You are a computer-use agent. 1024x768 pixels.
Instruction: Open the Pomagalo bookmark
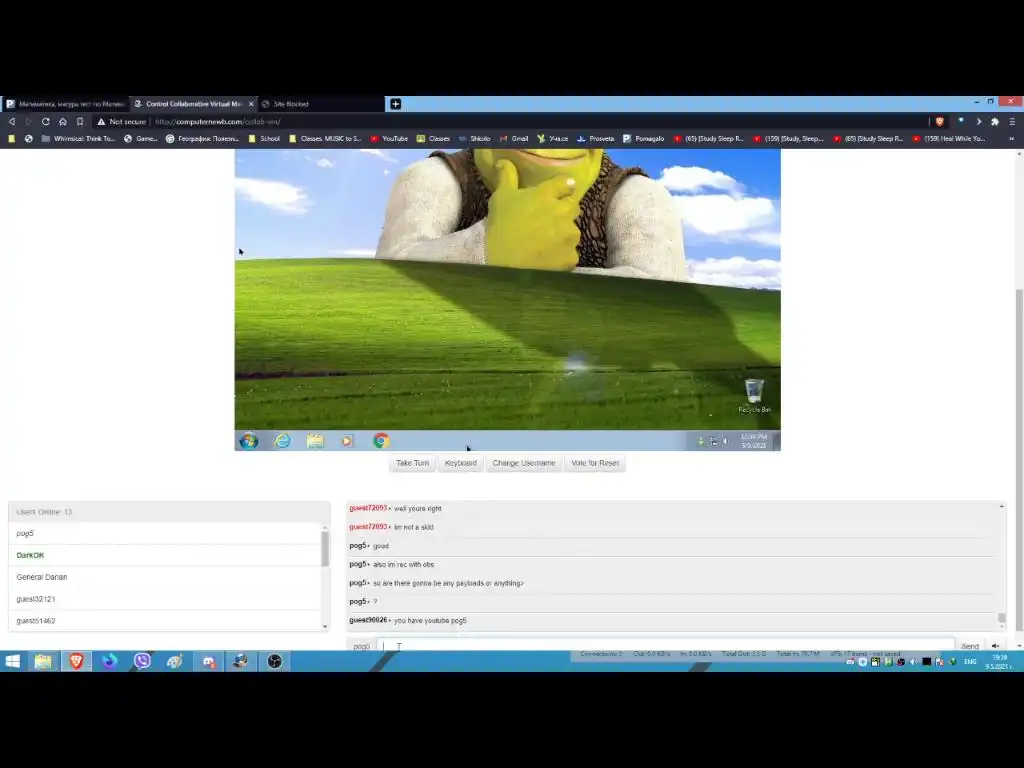[x=643, y=138]
